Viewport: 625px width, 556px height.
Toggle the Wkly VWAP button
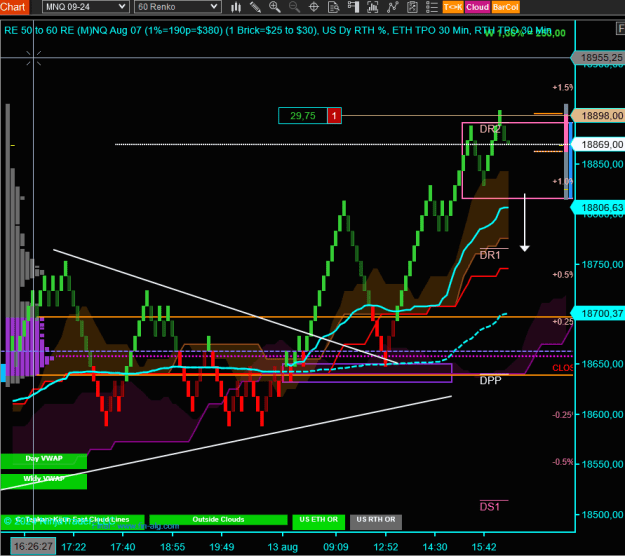(43, 481)
